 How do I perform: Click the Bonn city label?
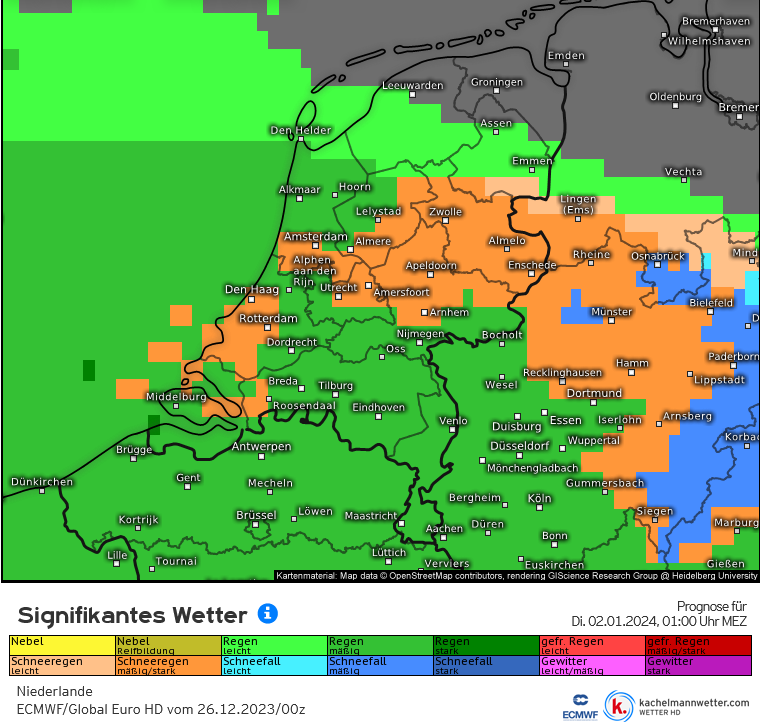[x=554, y=535]
